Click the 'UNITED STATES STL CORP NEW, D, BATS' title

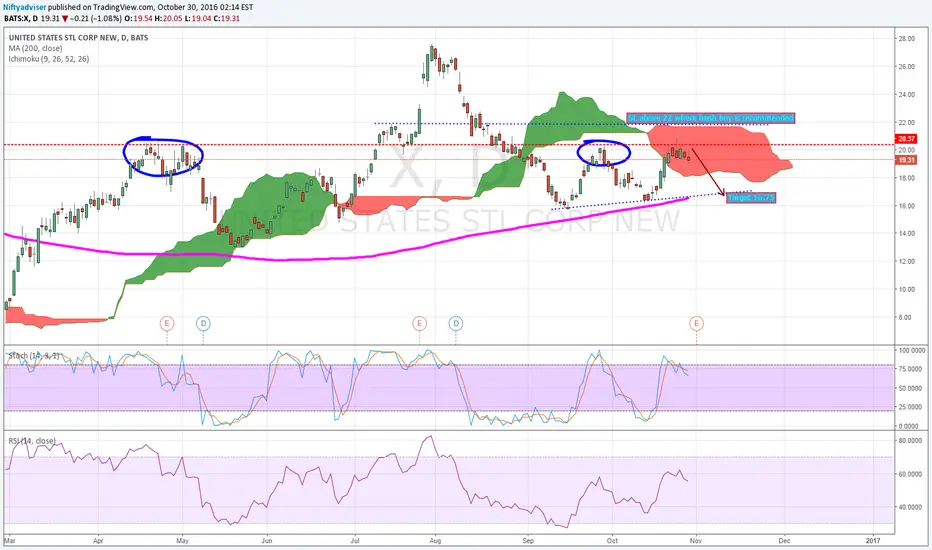coord(78,37)
